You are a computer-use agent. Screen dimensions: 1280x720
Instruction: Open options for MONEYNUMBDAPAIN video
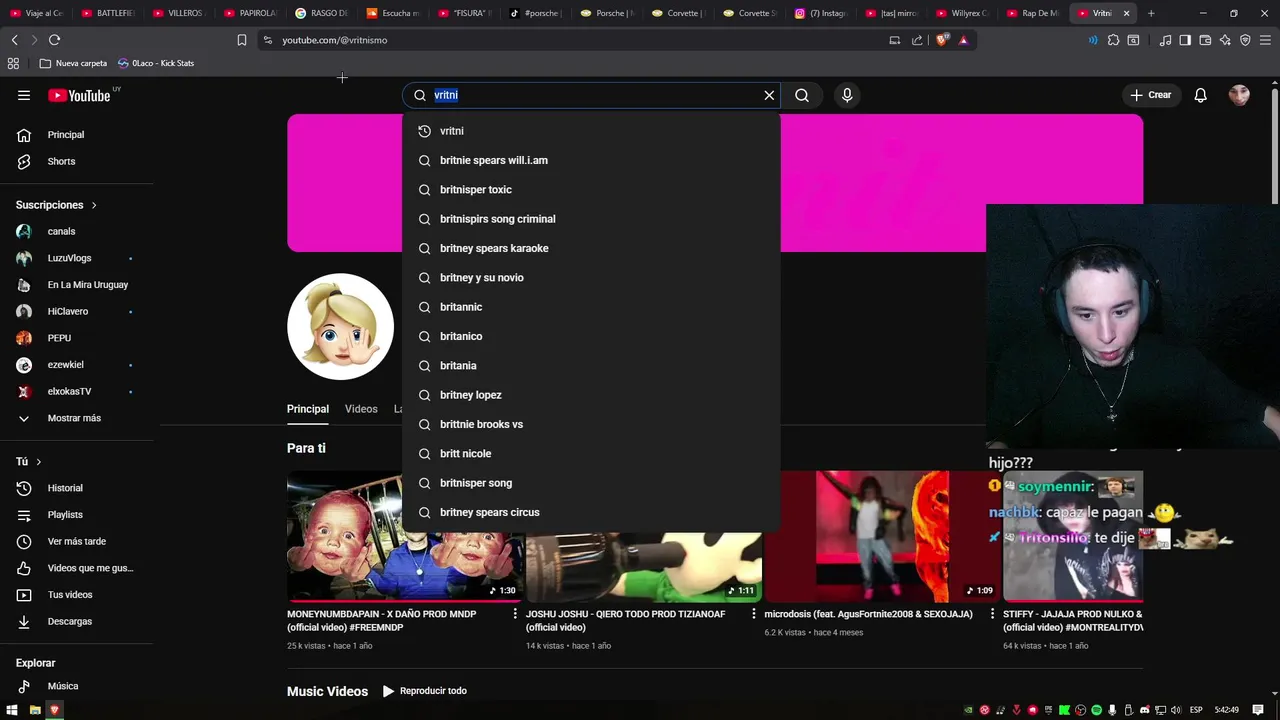(x=515, y=614)
